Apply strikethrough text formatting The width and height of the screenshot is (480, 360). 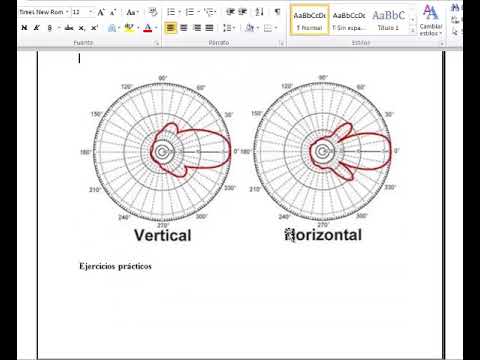[69, 28]
